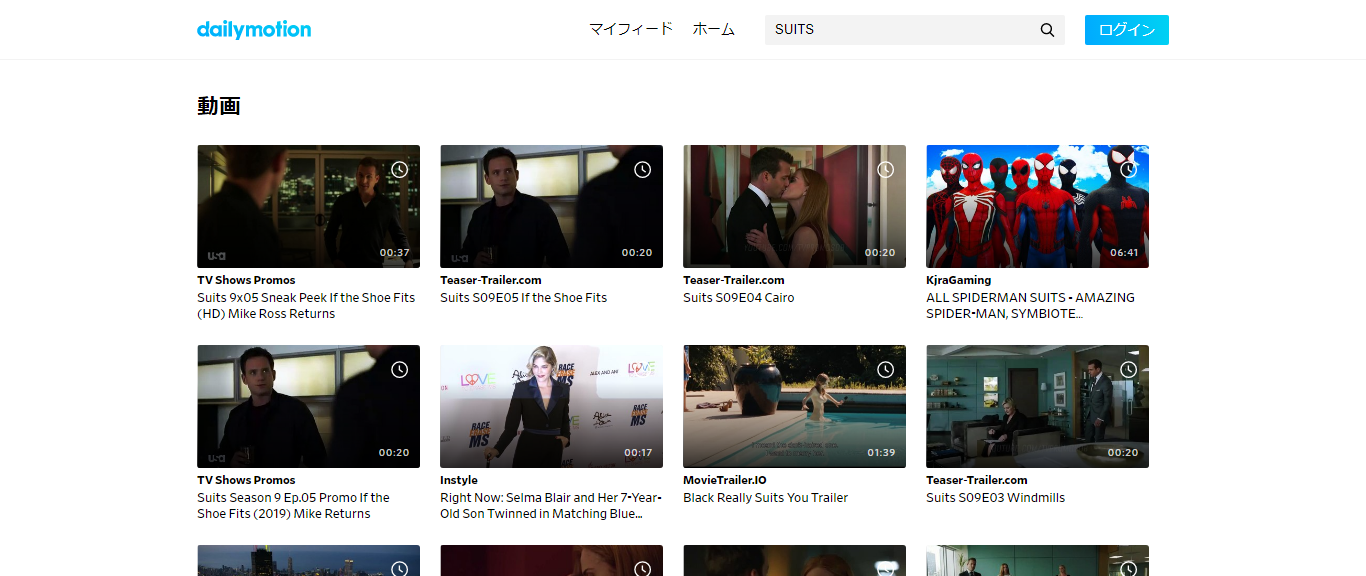Add the Suits Season 9 Ep.05 Promo video to Watch Later

[x=399, y=370]
